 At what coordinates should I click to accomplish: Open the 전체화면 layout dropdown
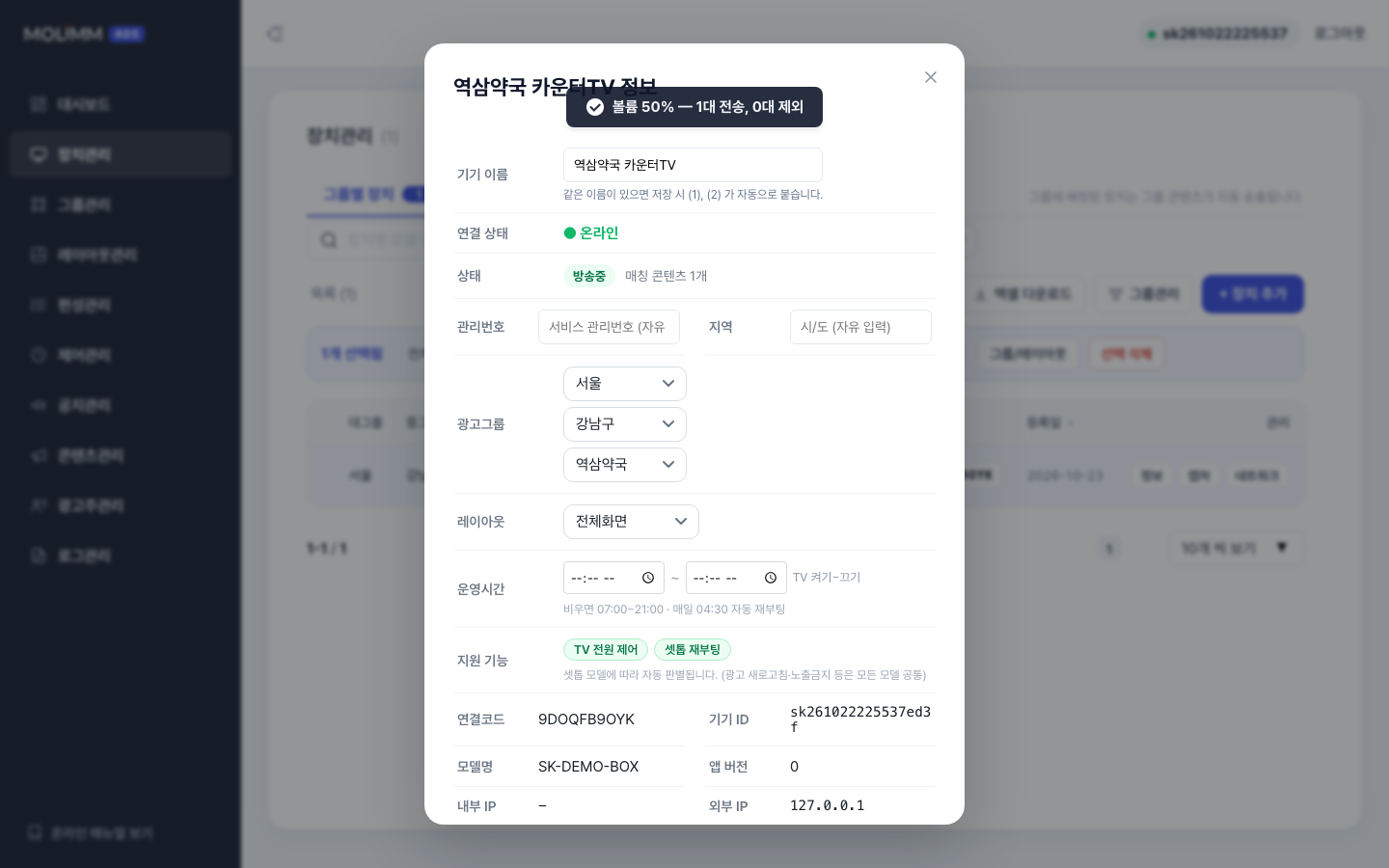click(x=631, y=522)
